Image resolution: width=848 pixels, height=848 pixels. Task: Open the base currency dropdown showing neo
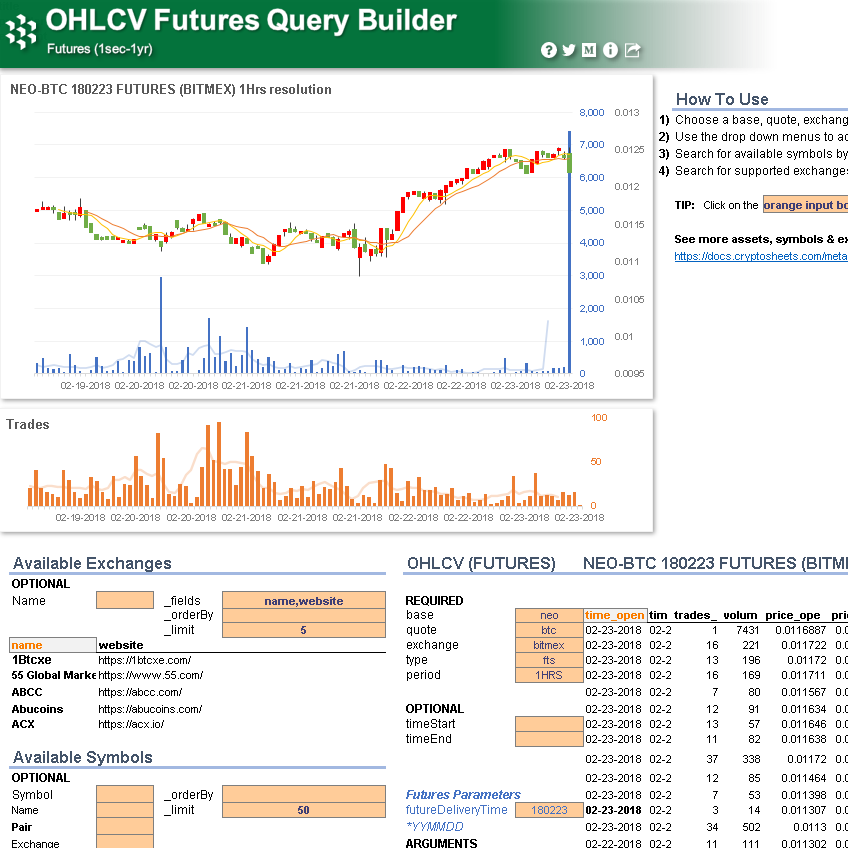coord(548,614)
